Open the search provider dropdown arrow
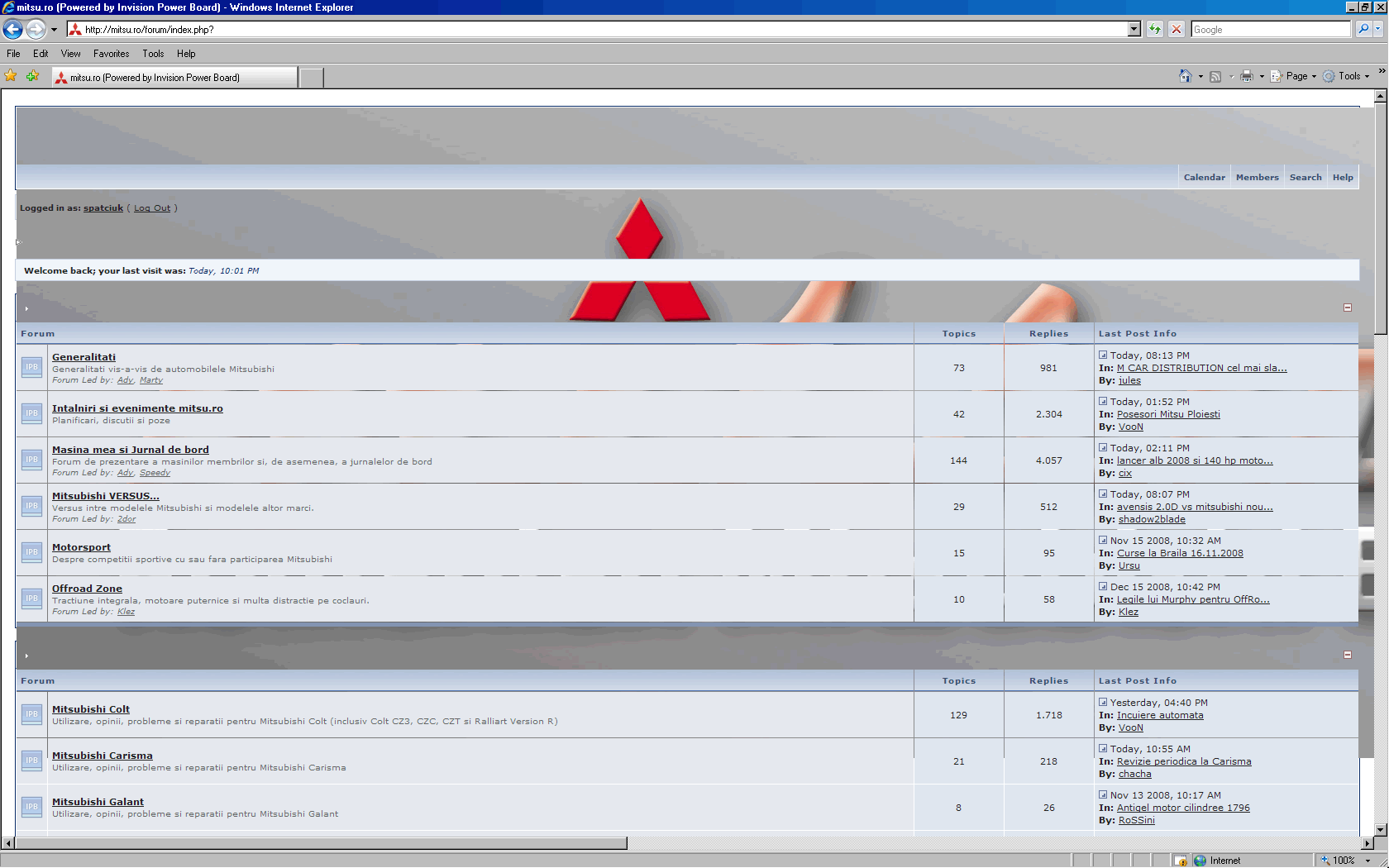Viewport: 1389px width, 868px height. pyautogui.click(x=1378, y=30)
